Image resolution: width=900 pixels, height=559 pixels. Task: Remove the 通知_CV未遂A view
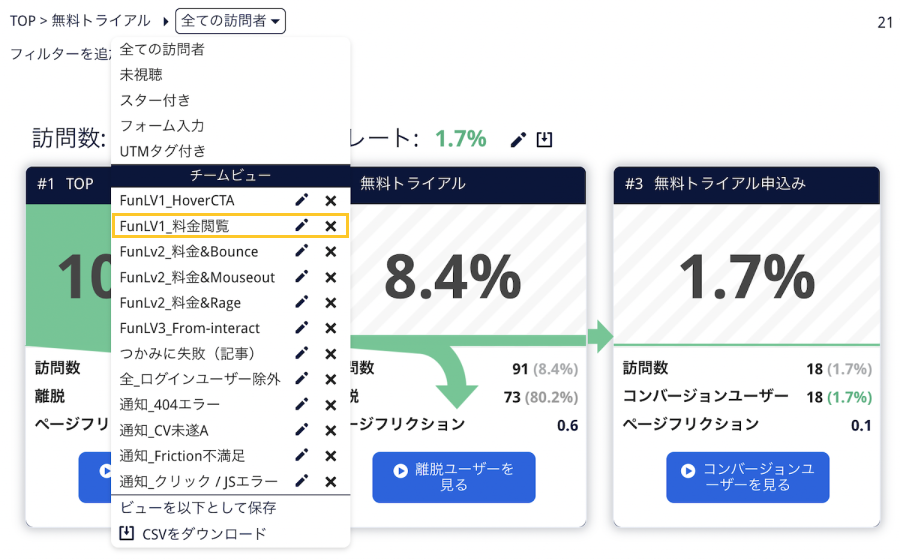pos(331,430)
